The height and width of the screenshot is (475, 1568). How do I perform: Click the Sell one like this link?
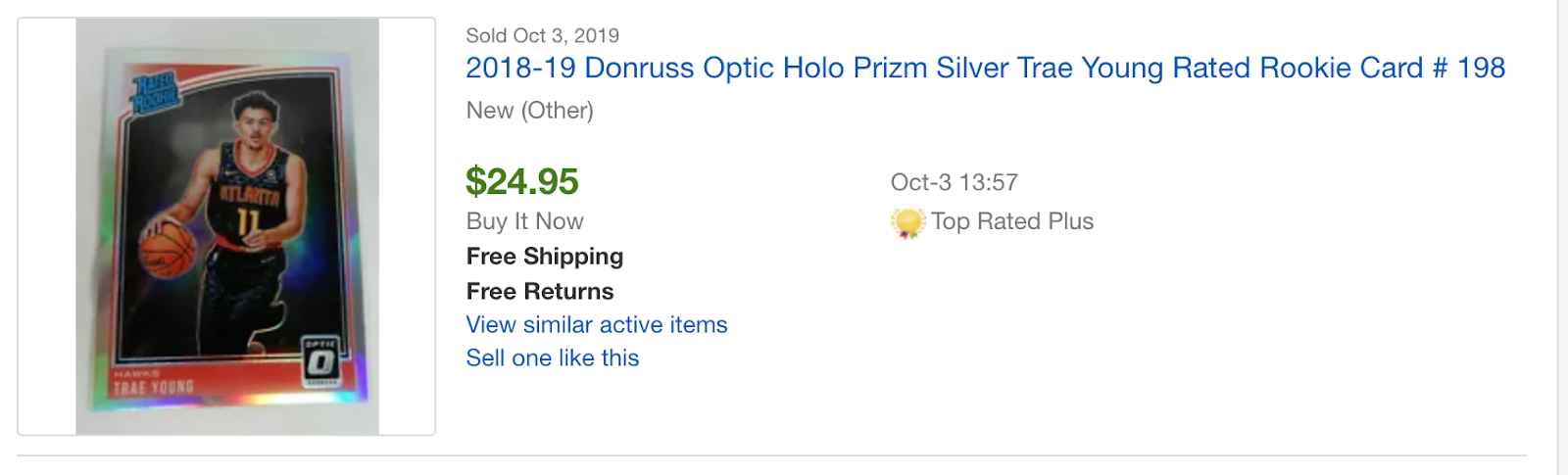(553, 358)
